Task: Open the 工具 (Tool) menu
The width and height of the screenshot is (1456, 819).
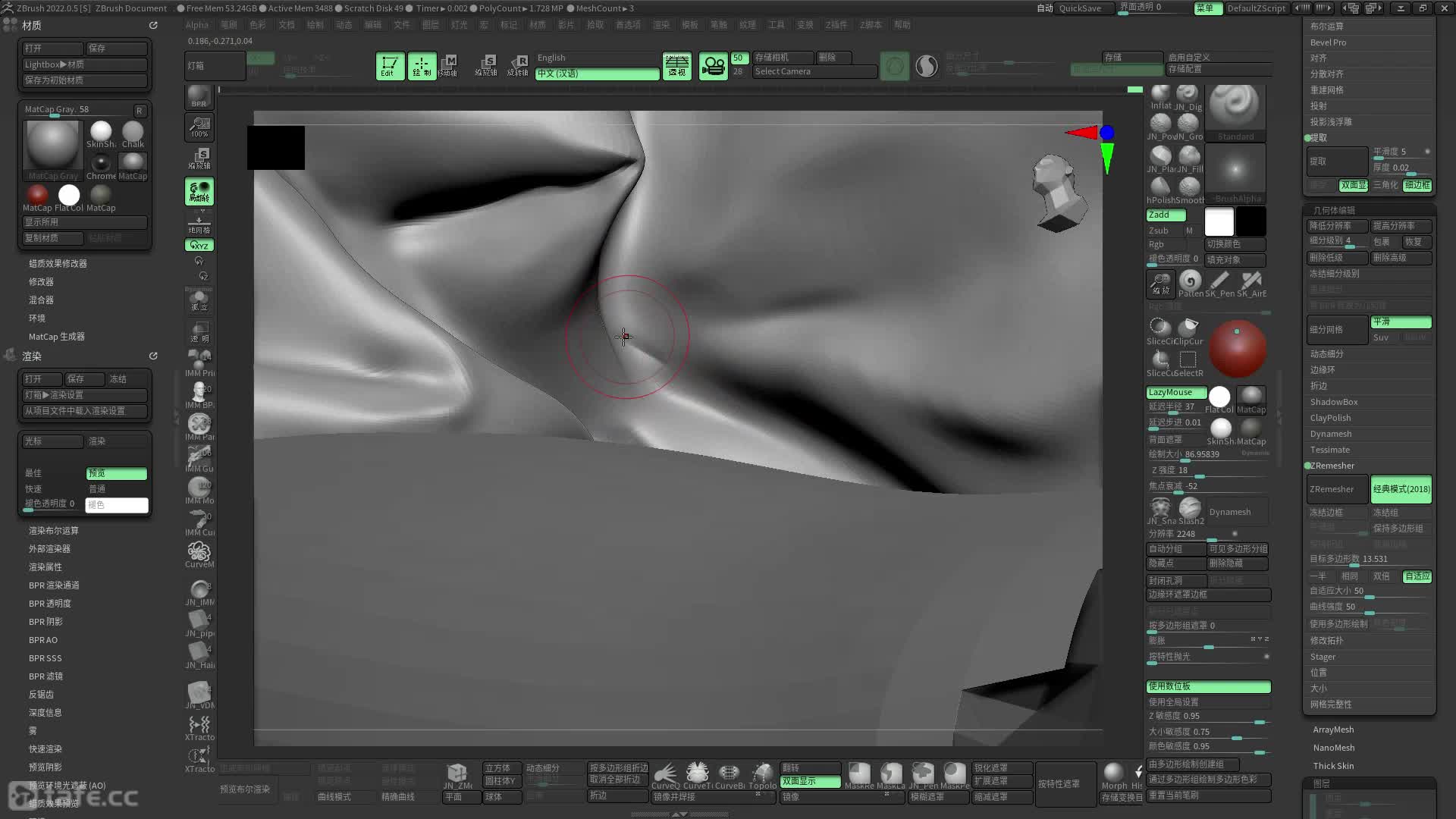Action: point(776,25)
